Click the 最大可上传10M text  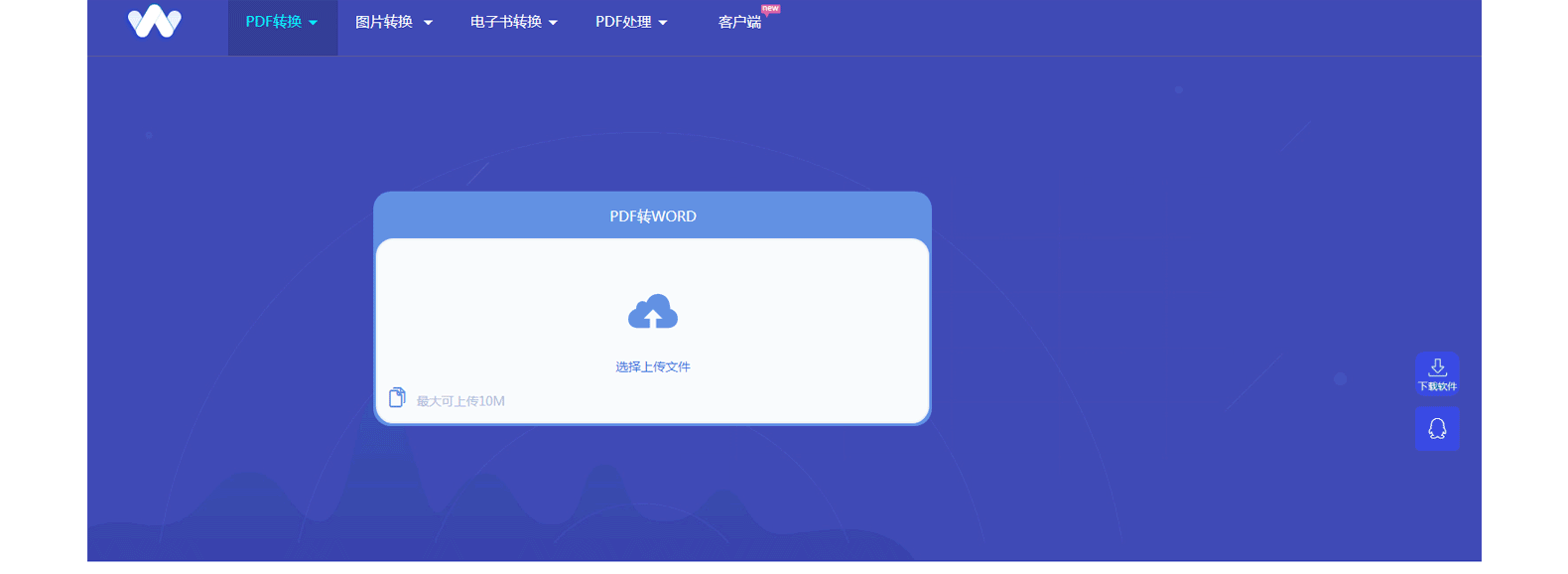(x=460, y=401)
